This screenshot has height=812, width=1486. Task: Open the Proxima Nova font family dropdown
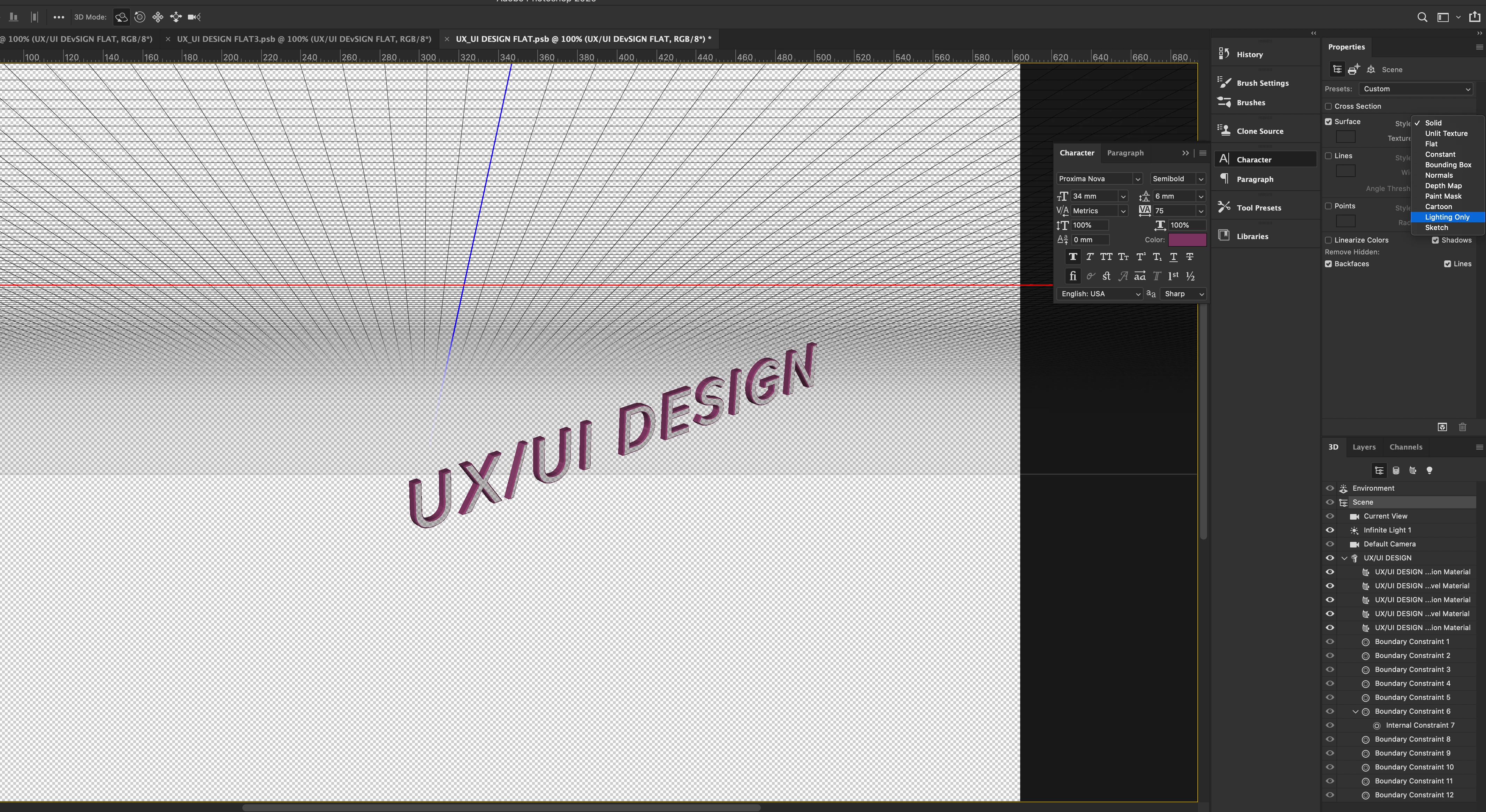pyautogui.click(x=1137, y=179)
